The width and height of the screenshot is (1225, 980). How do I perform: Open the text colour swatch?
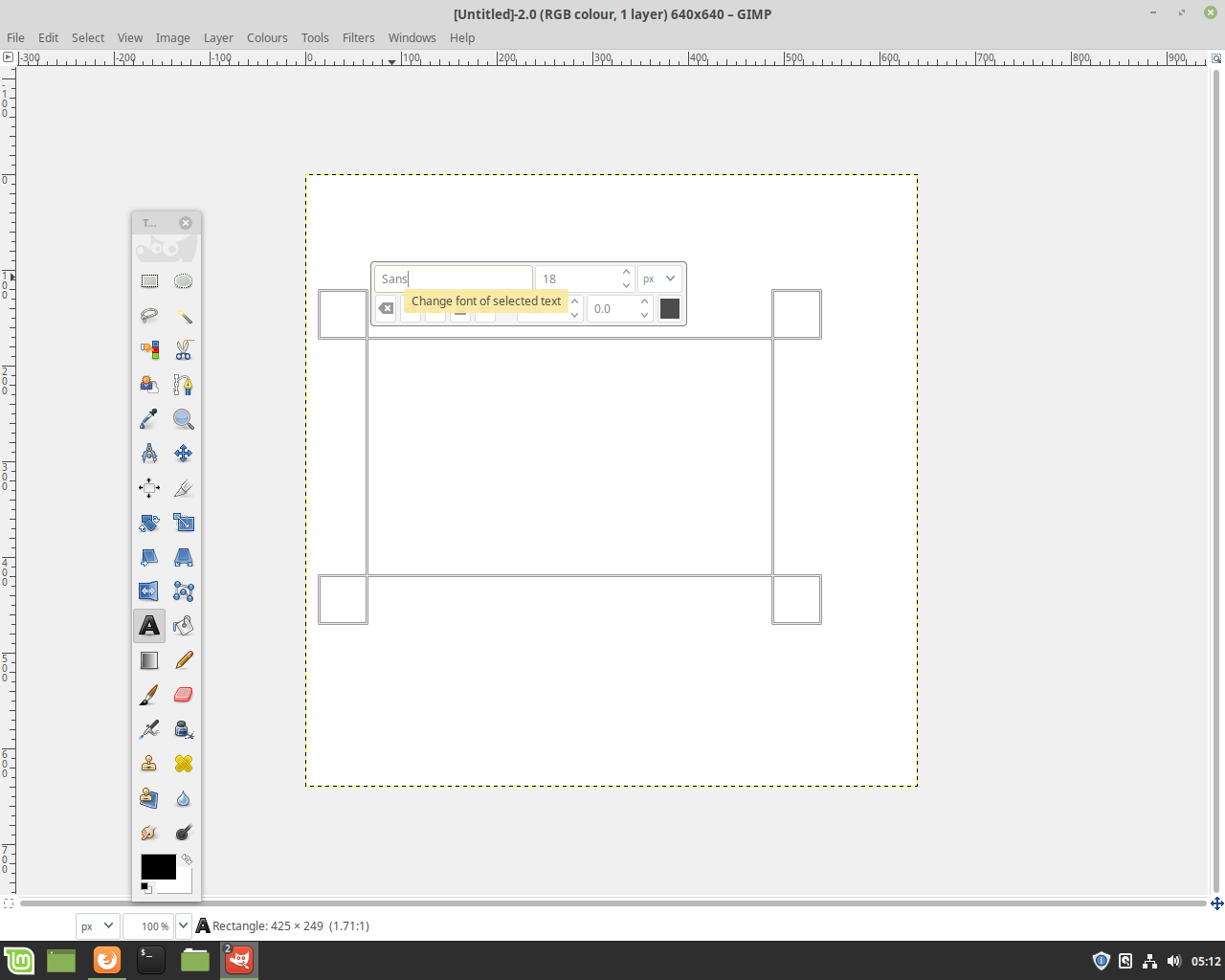[670, 308]
